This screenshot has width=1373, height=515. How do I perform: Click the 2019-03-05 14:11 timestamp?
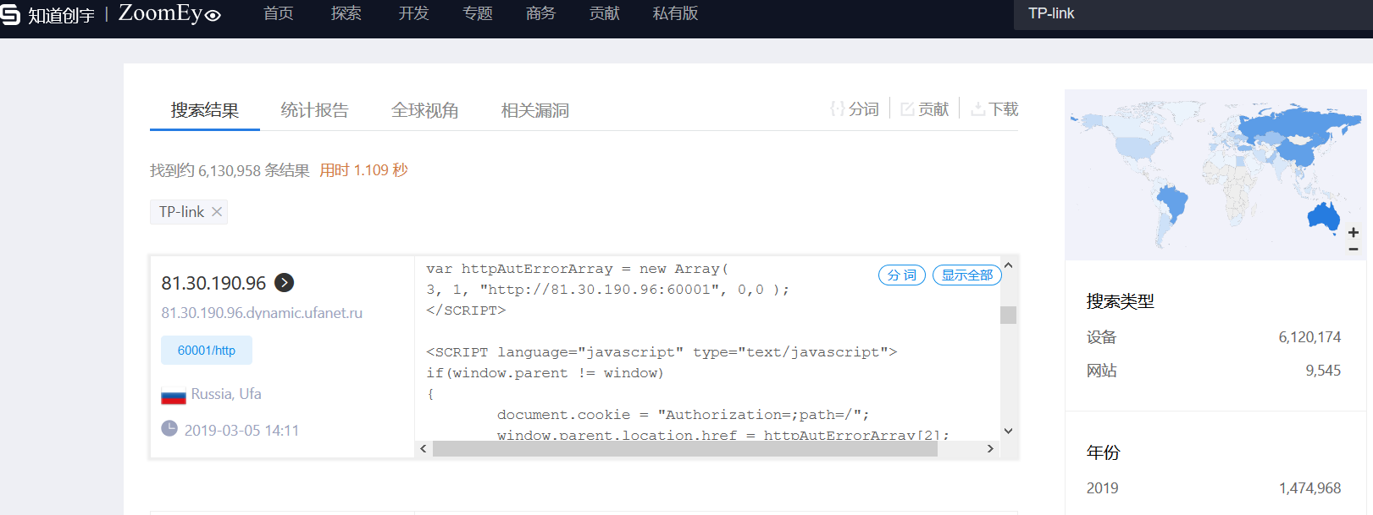click(242, 431)
